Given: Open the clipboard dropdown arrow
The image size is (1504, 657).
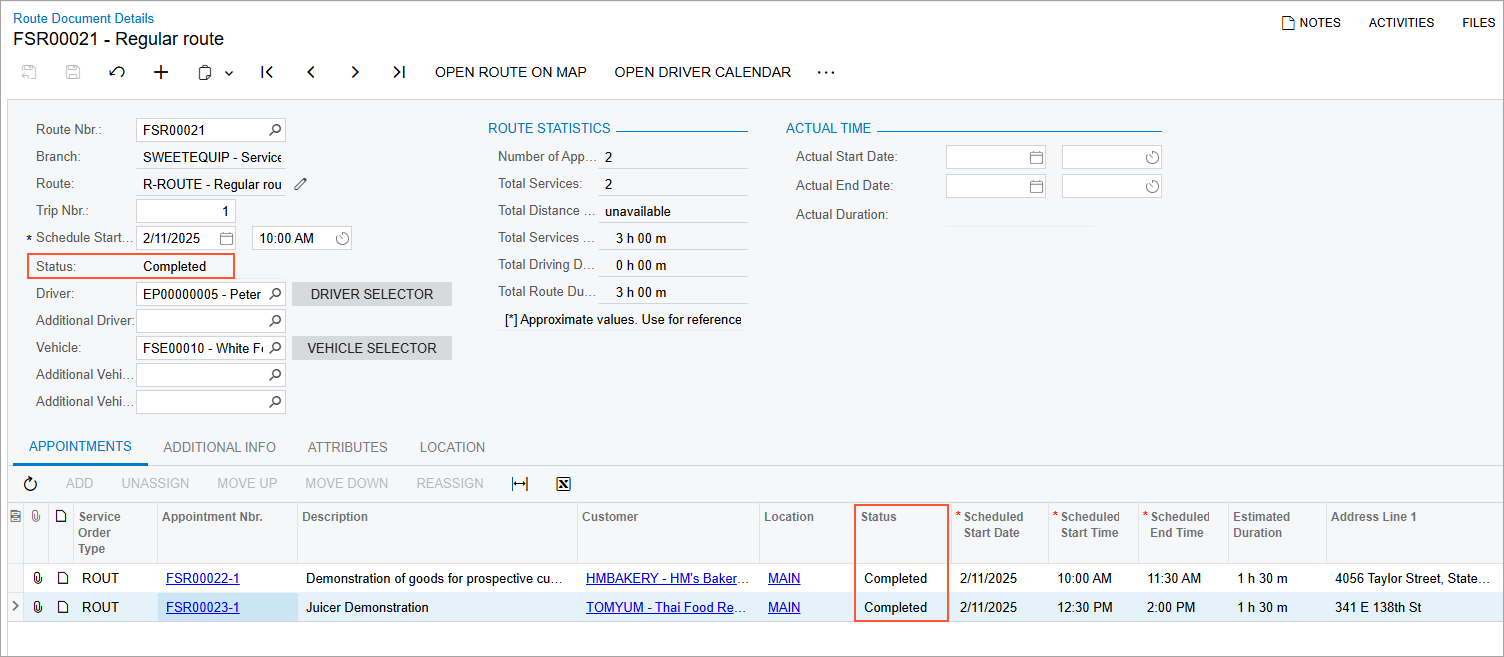Looking at the screenshot, I should coord(229,73).
